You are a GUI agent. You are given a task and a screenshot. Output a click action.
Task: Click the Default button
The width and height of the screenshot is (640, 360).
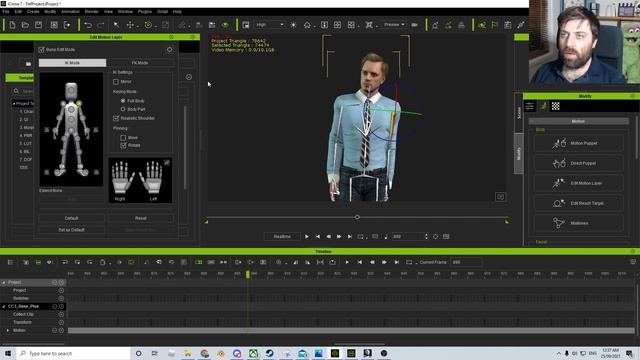[71, 218]
